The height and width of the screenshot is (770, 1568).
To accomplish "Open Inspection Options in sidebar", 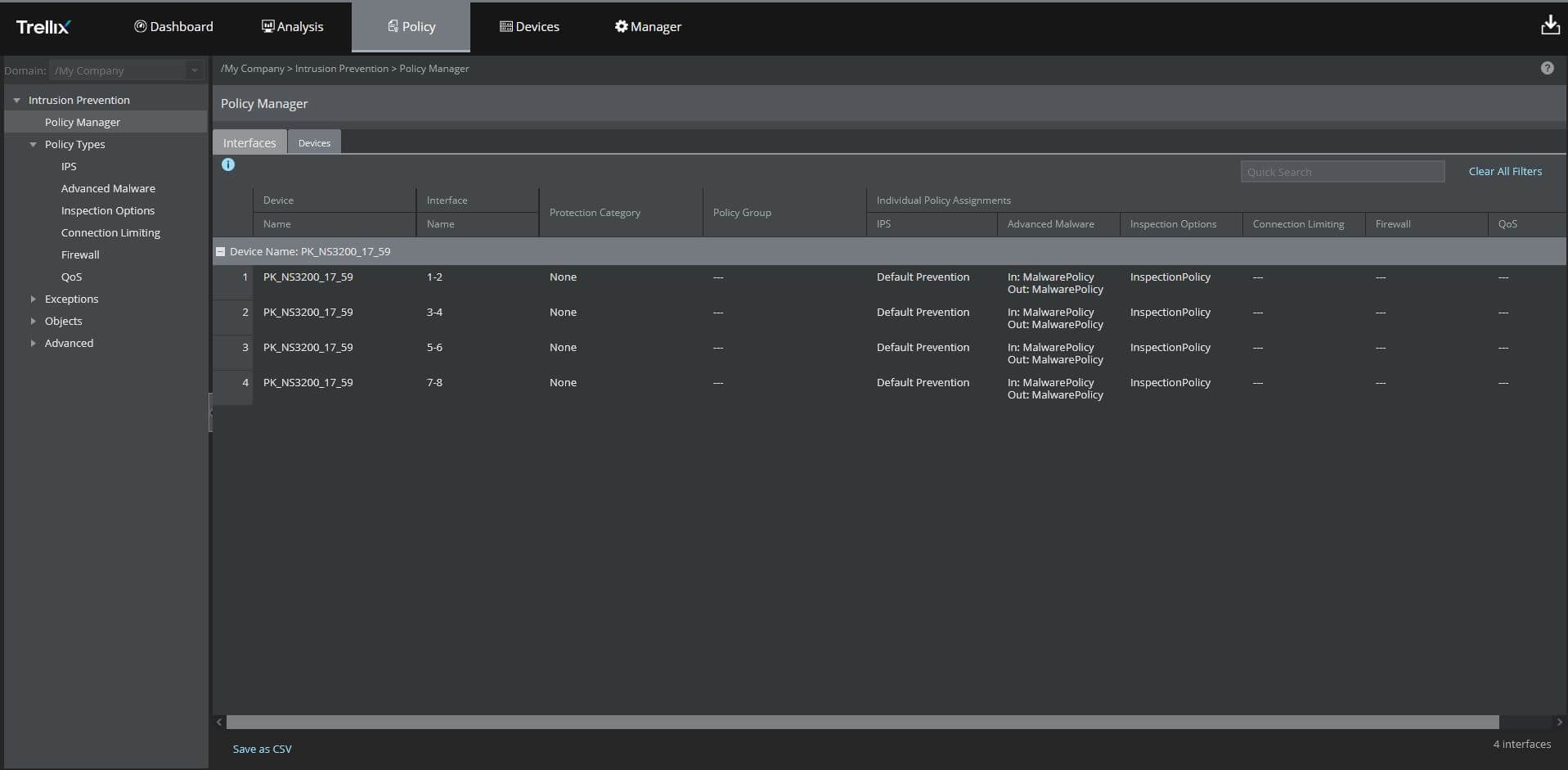I will click(108, 210).
